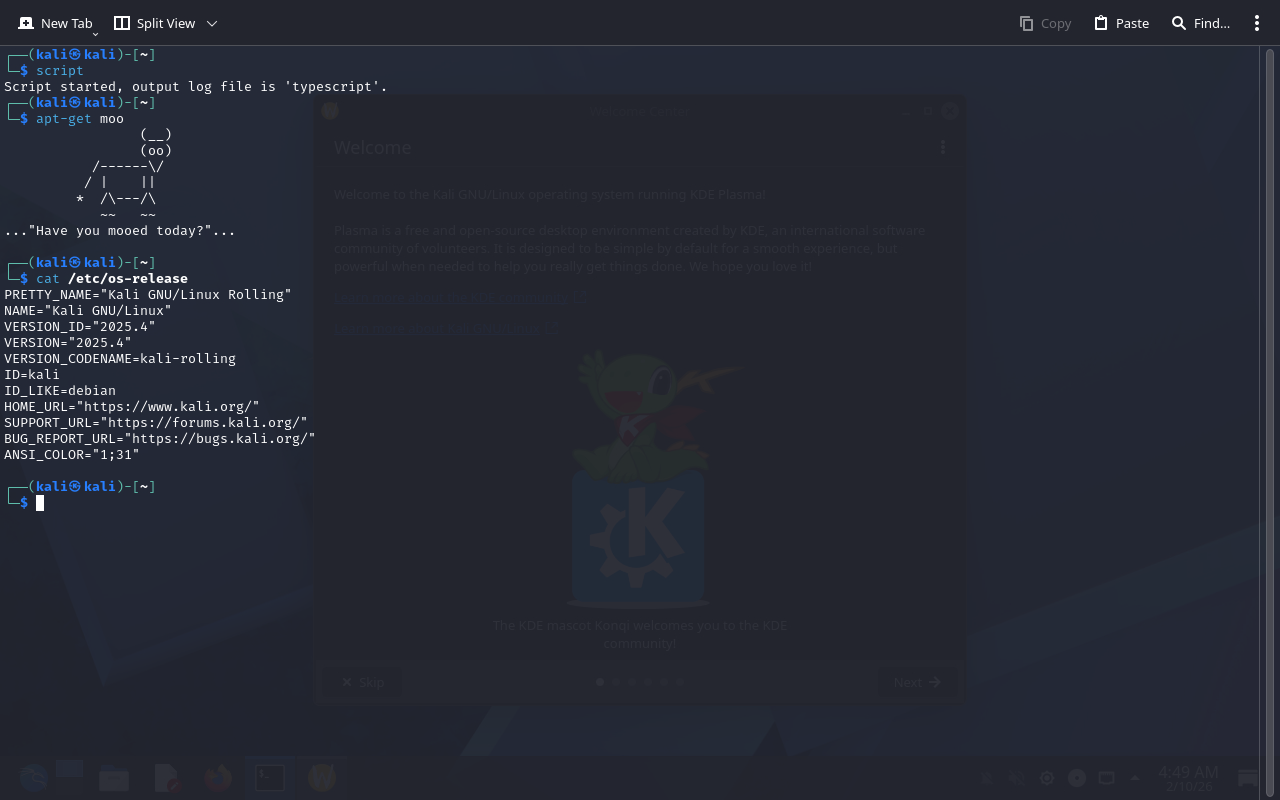Click the Copy toolbar icon
This screenshot has height=800, width=1280.
pyautogui.click(x=1045, y=23)
